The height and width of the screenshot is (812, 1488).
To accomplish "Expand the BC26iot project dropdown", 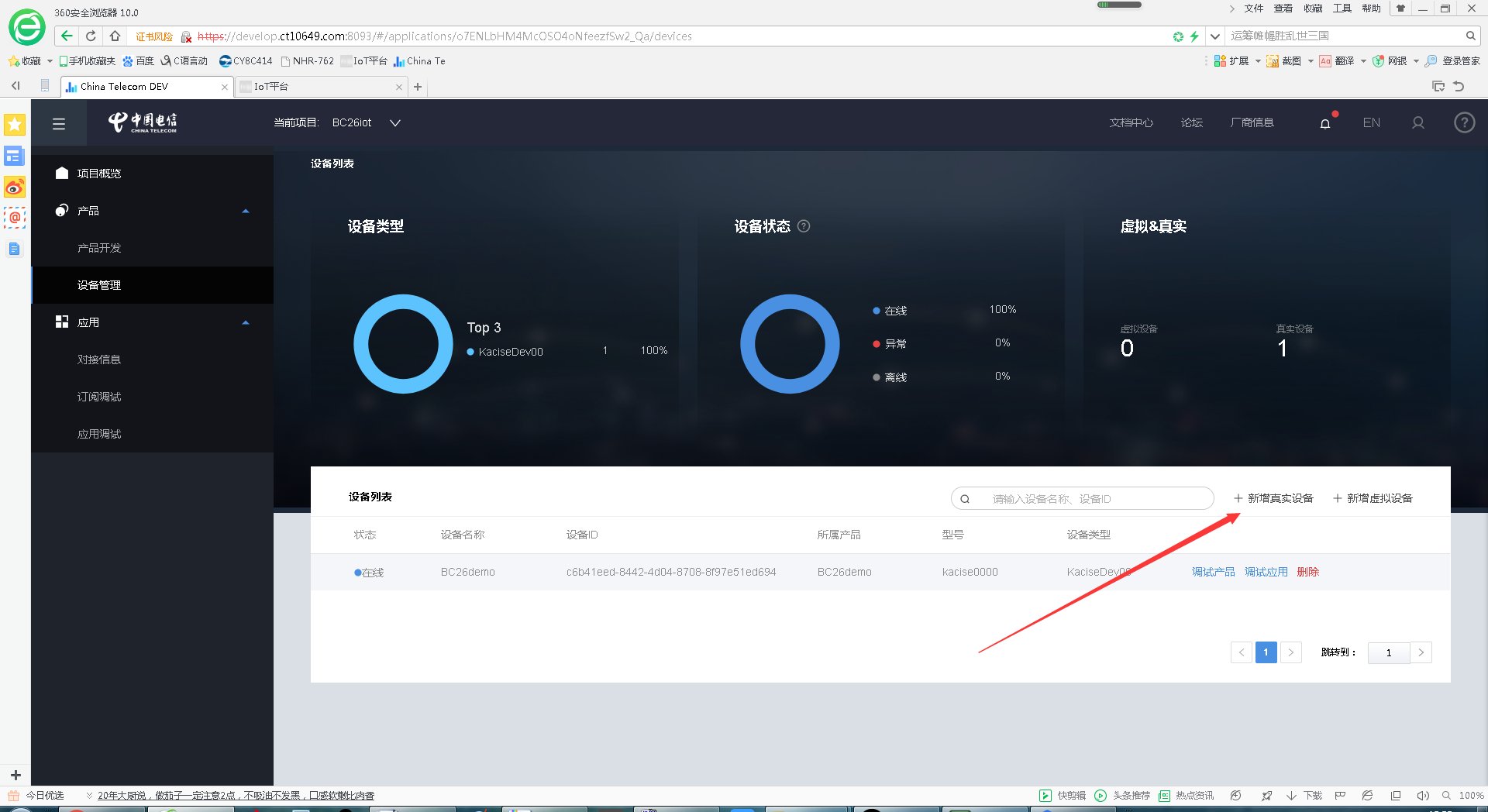I will [x=395, y=123].
